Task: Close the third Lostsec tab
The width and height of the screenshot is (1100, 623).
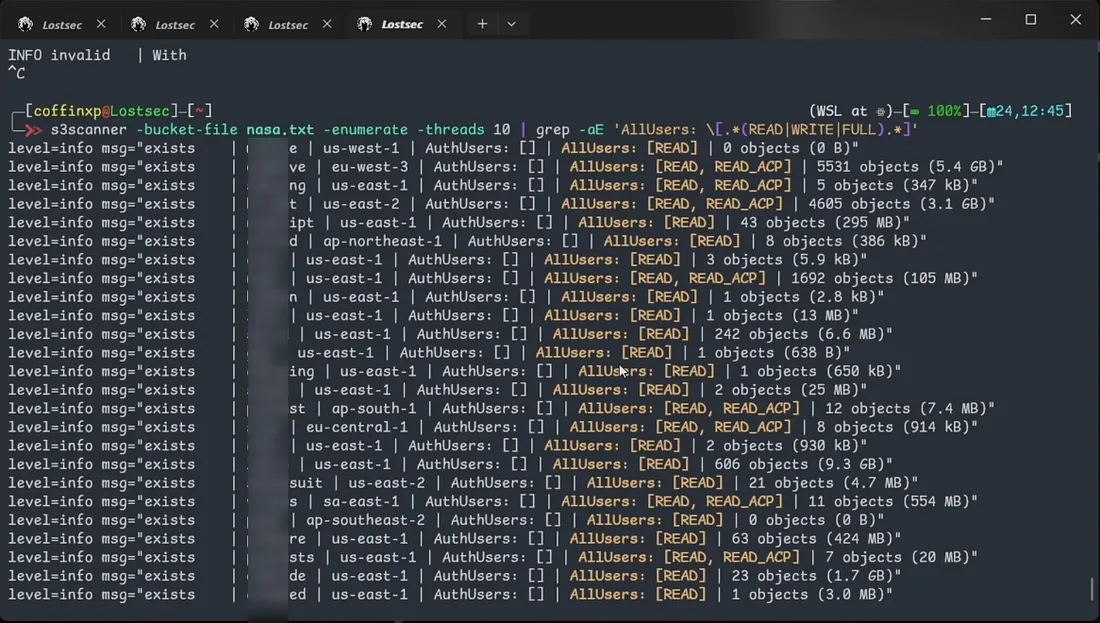Action: pos(327,24)
